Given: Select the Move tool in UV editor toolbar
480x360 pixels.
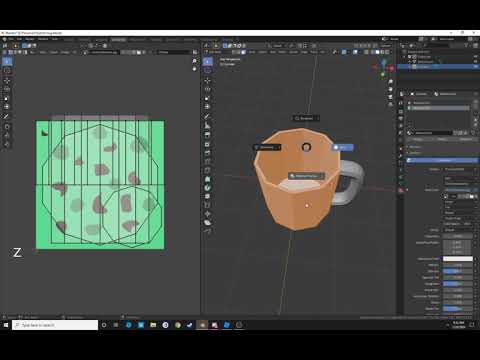Looking at the screenshot, I should (x=7, y=81).
